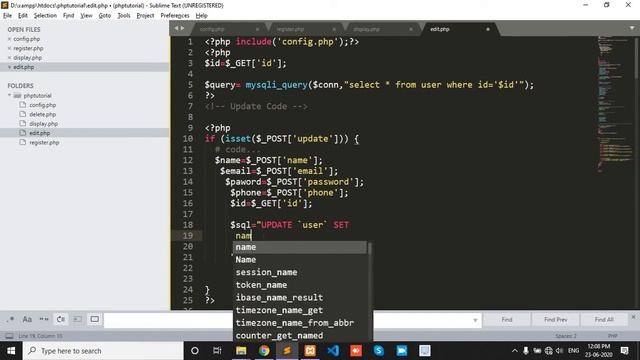Toggle case sensitive Aa option

[x=27, y=319]
